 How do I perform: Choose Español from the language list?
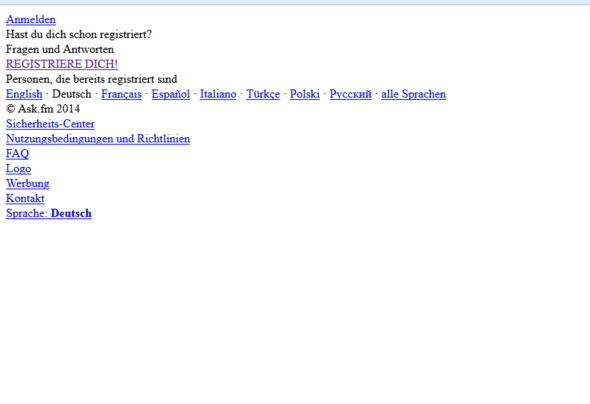(x=171, y=94)
